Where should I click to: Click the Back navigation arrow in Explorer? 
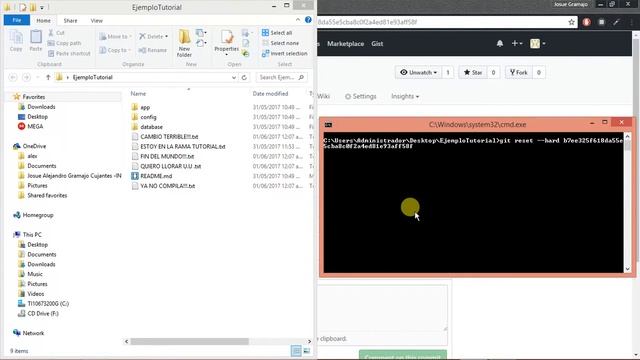13,77
